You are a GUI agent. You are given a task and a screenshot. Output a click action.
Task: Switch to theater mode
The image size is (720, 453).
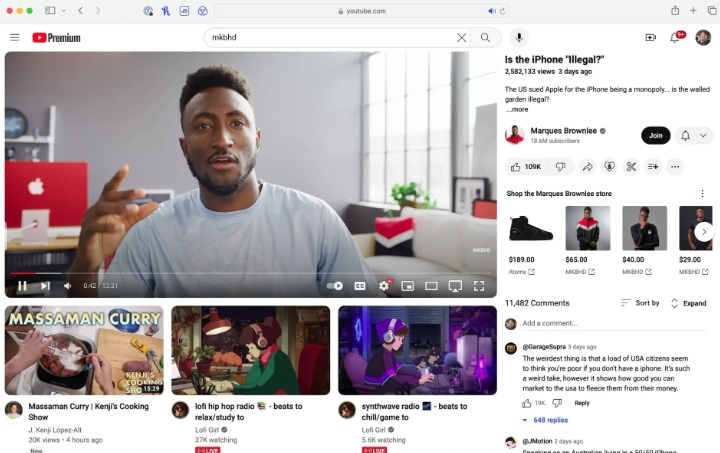[x=431, y=286]
